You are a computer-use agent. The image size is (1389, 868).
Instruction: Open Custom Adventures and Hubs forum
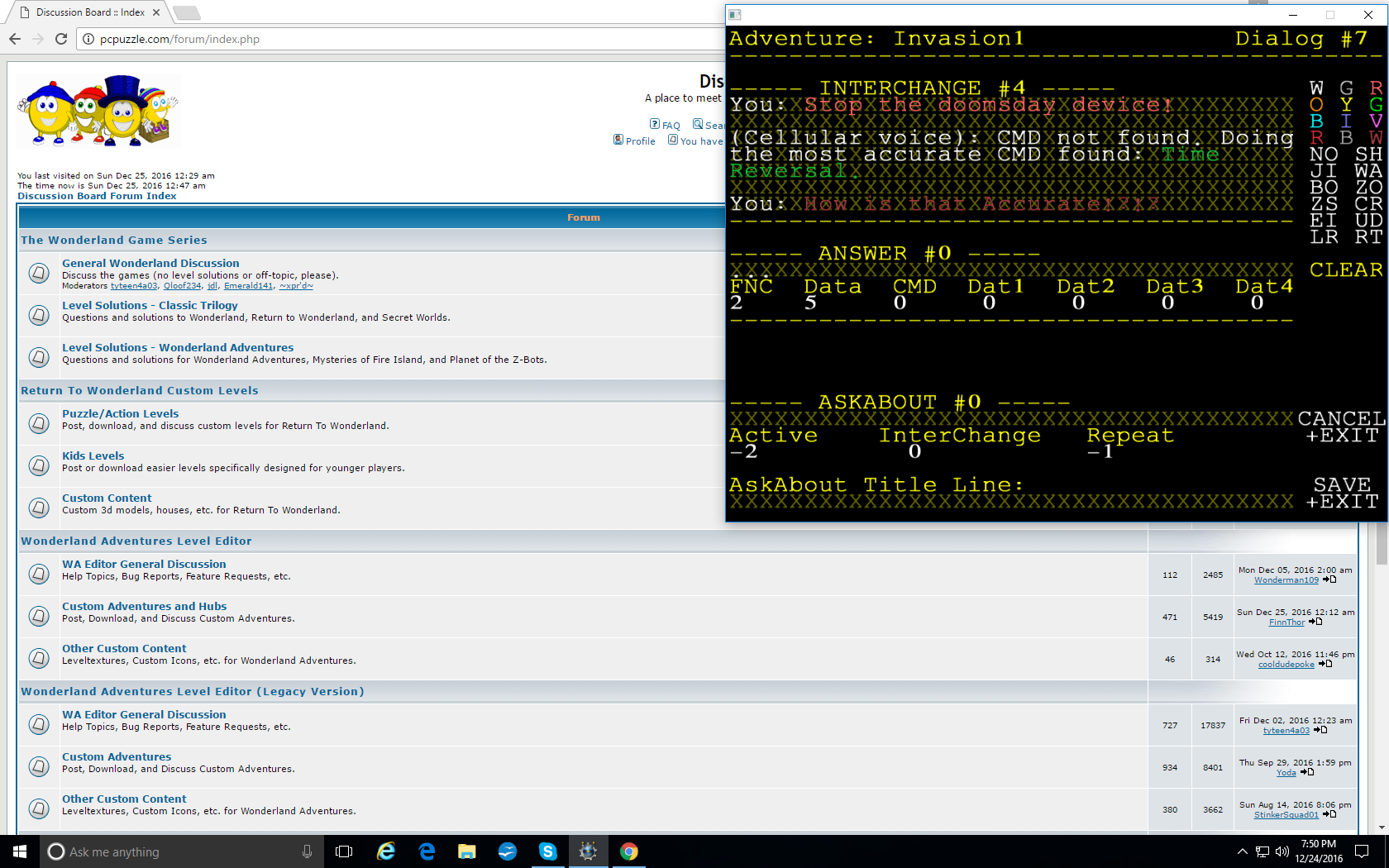[x=144, y=606]
